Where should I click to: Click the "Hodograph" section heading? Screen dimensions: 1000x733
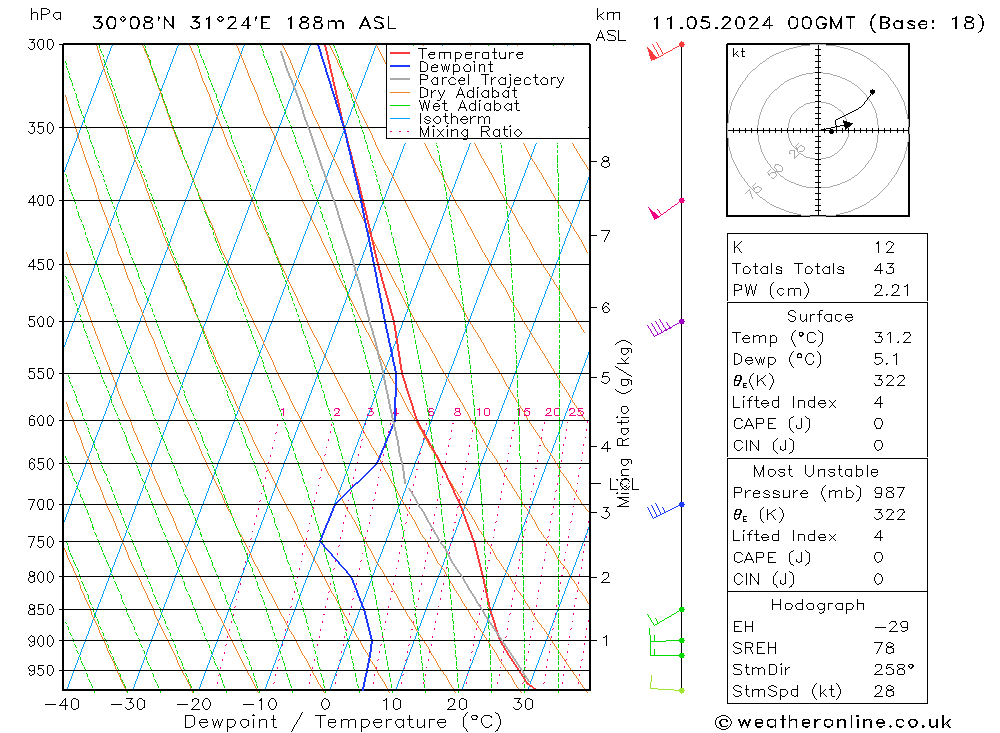pos(818,605)
